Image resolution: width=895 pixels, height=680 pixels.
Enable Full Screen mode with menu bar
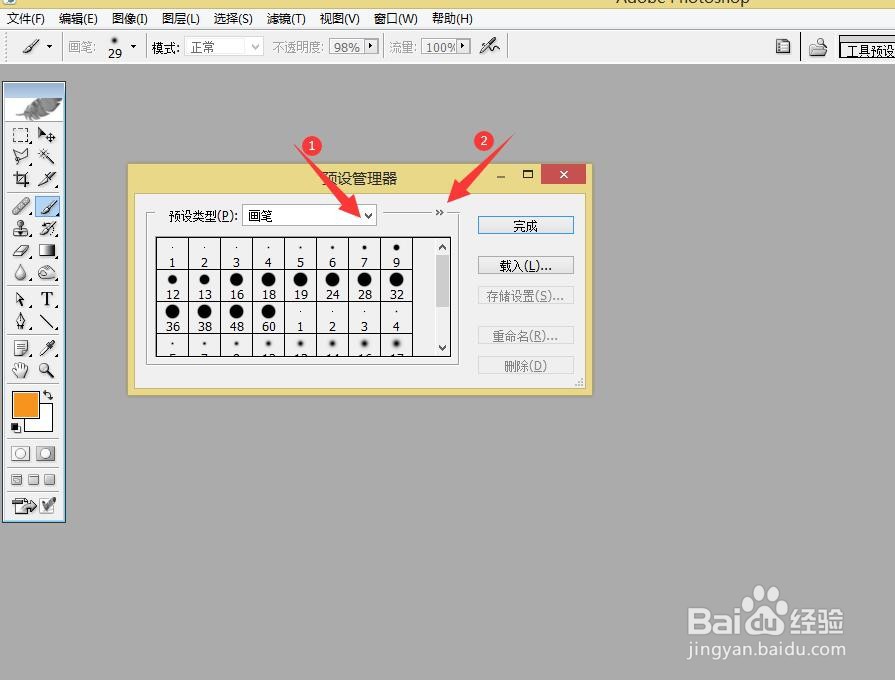click(34, 479)
